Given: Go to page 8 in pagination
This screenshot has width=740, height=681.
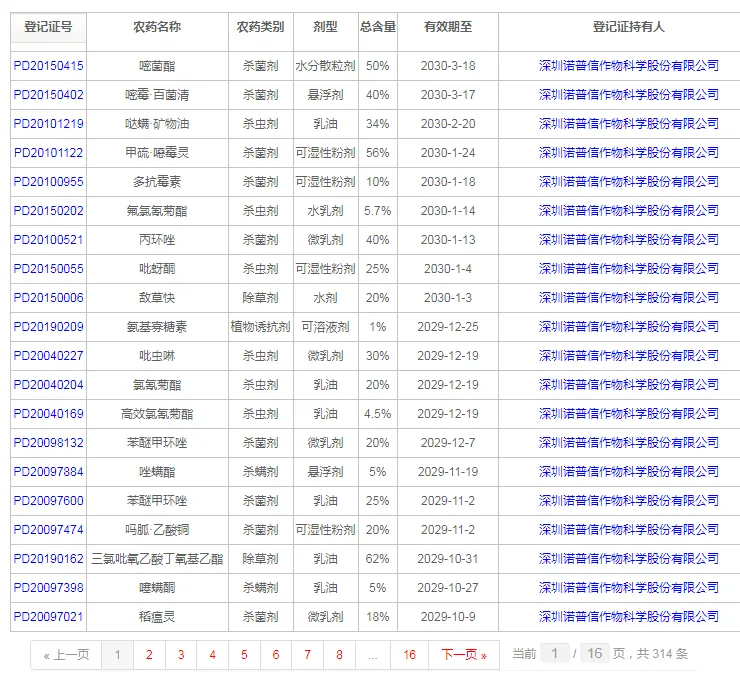Looking at the screenshot, I should point(339,655).
